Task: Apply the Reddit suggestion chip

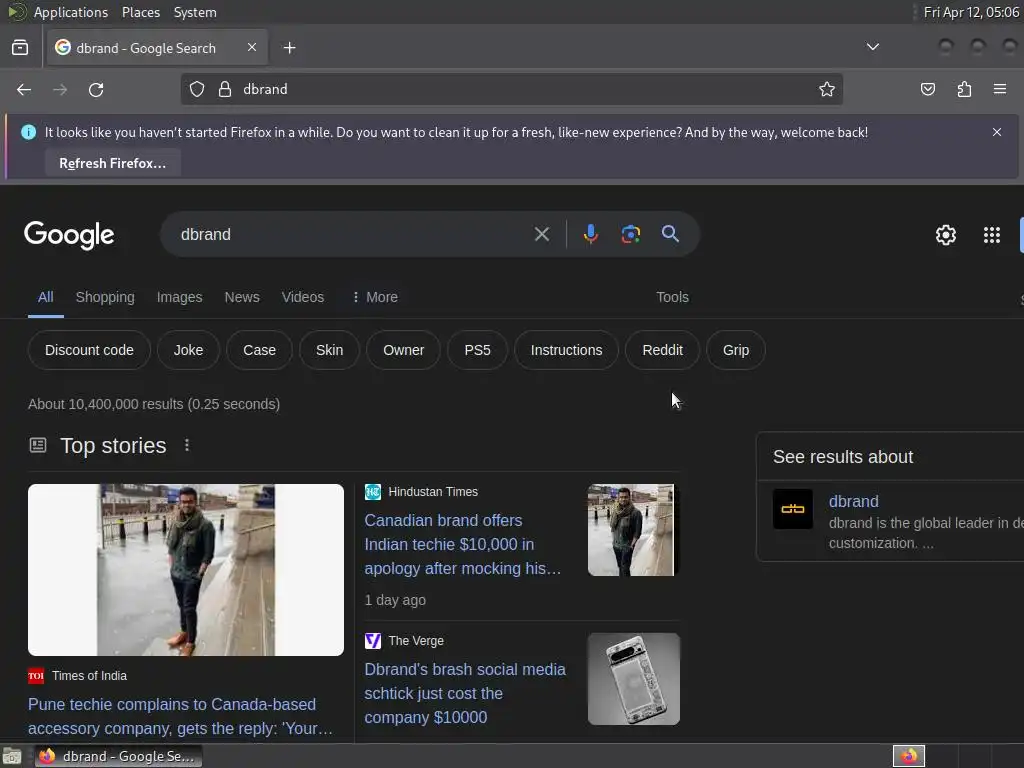Action: [x=662, y=350]
